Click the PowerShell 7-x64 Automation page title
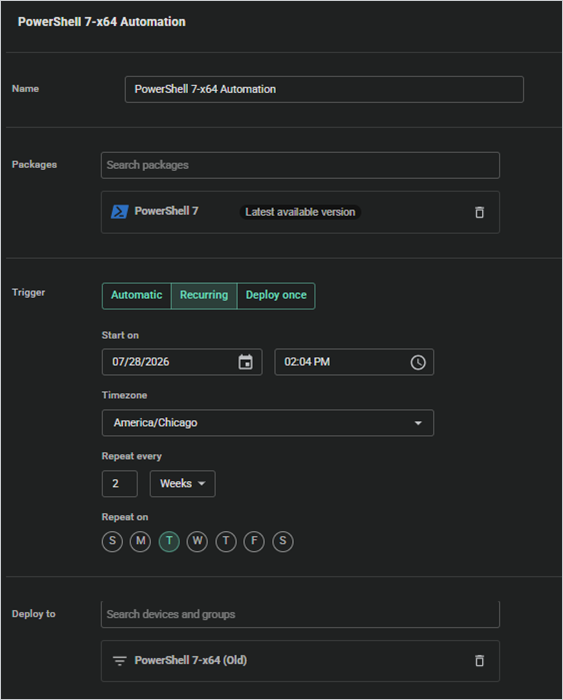 [102, 22]
